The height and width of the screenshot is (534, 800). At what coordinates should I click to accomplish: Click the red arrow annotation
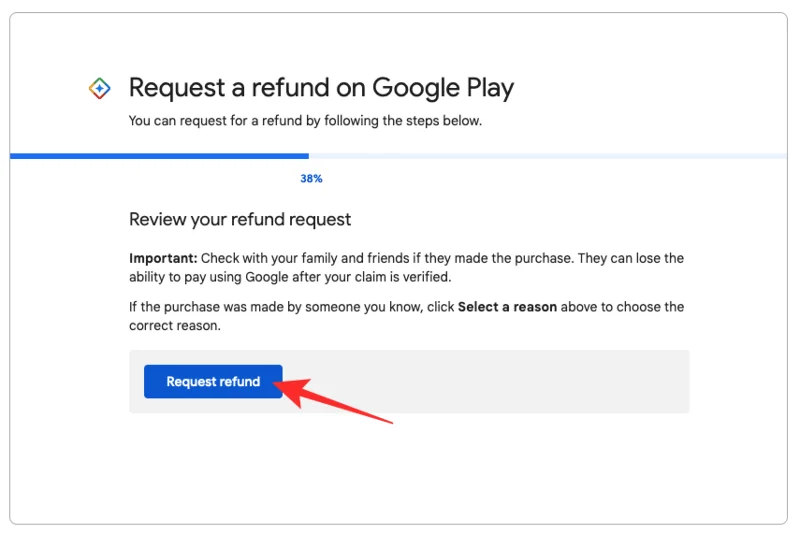coord(340,401)
